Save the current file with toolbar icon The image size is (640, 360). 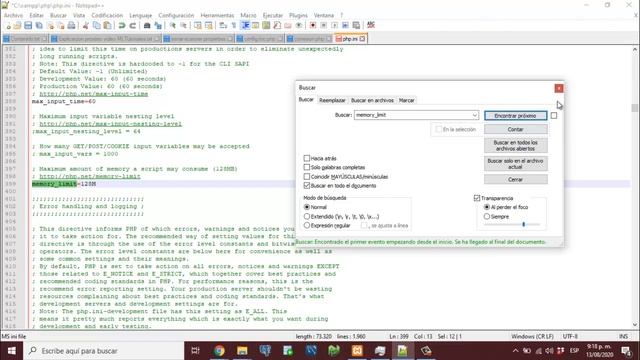click(28, 25)
